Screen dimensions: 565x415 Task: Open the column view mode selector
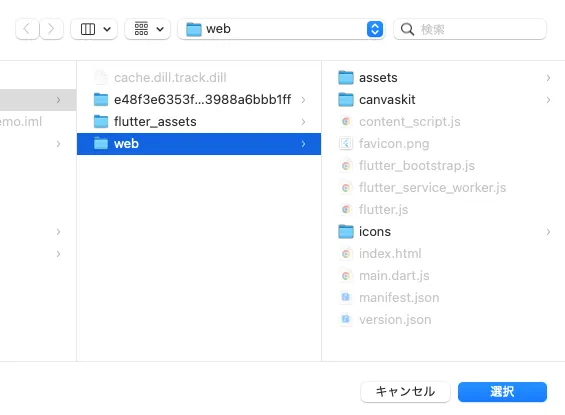pos(94,29)
